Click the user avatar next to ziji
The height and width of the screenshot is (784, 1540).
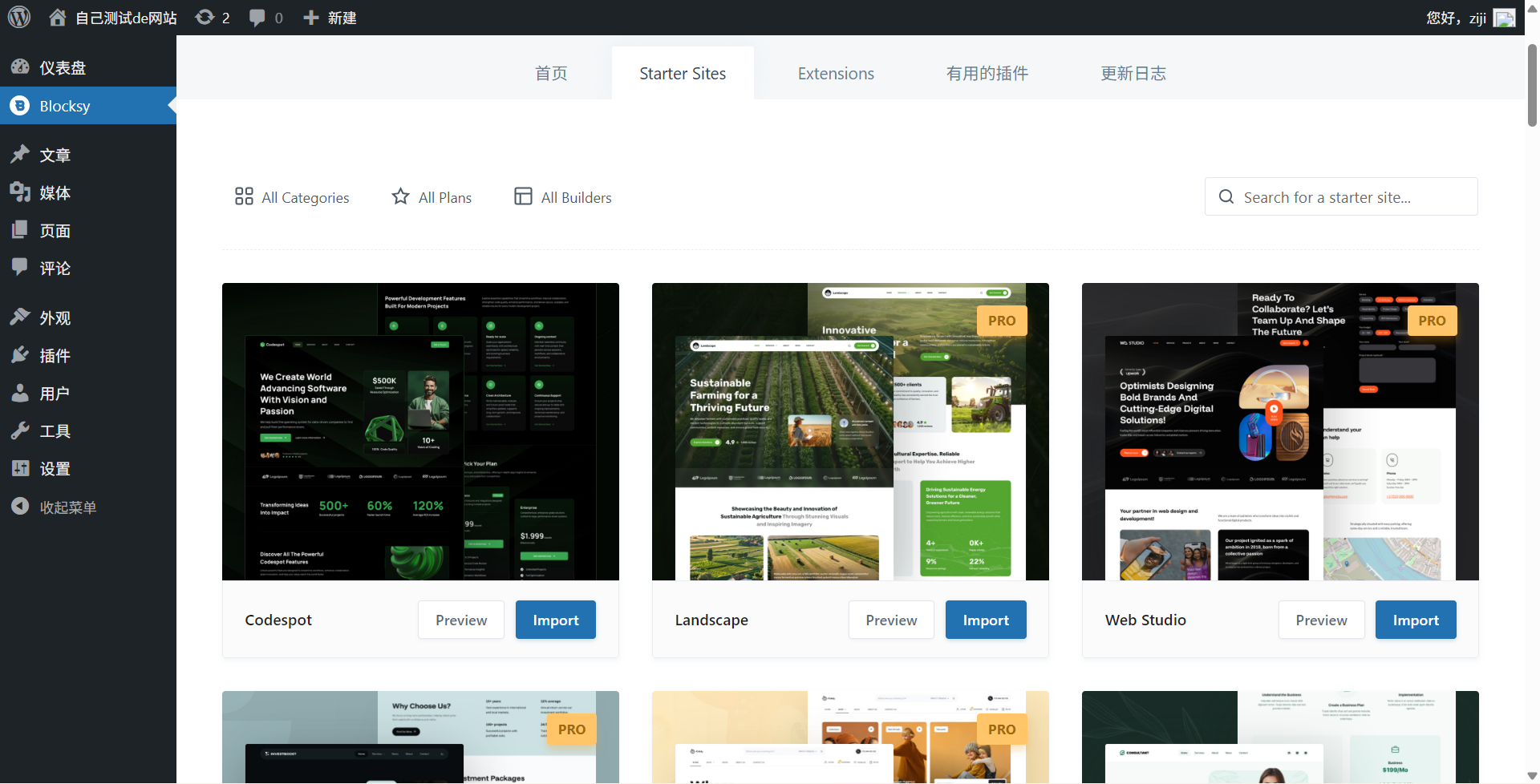1504,18
